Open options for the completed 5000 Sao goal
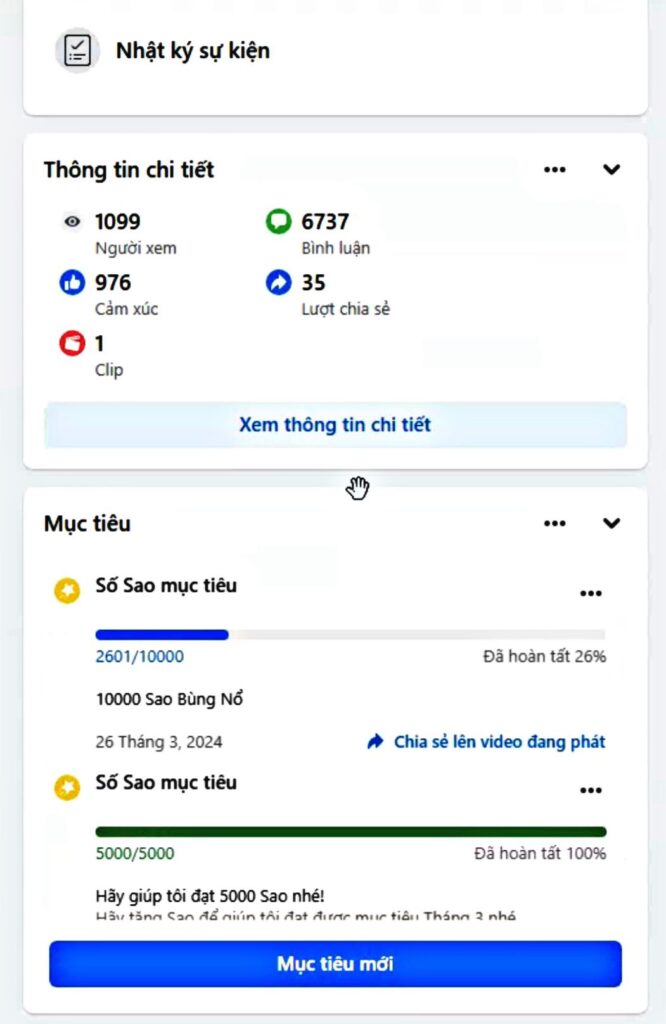666x1024 pixels. point(591,790)
